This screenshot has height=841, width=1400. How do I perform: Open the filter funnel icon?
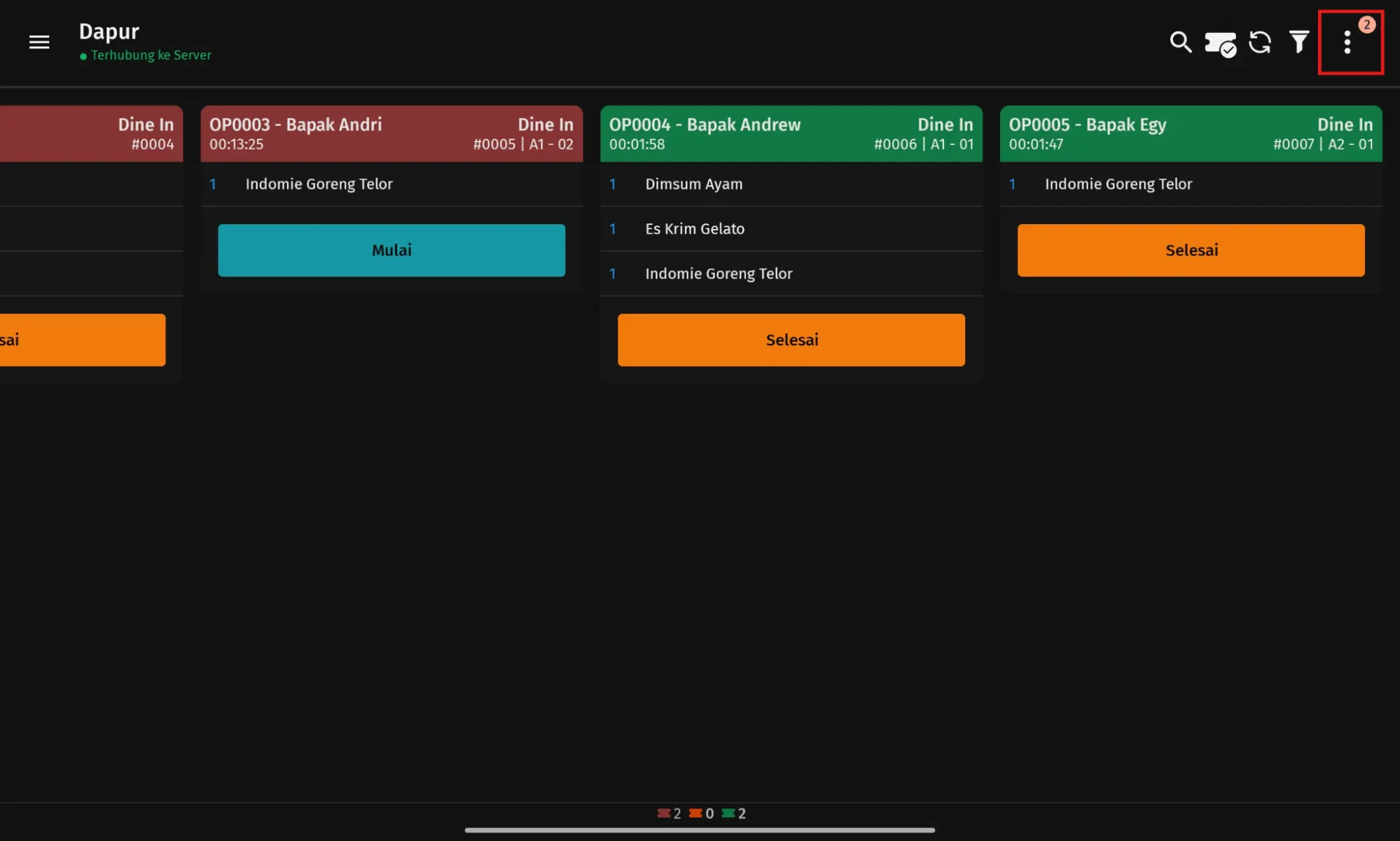(1298, 42)
